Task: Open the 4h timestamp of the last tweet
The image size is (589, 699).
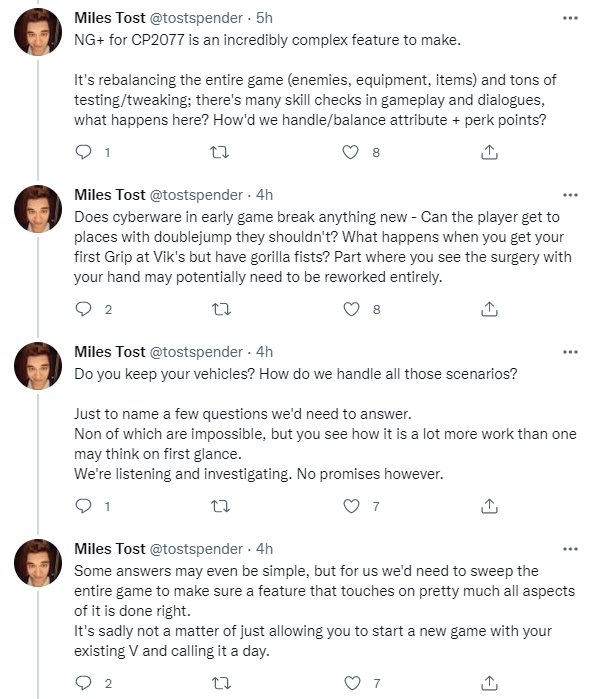Action: [264, 549]
